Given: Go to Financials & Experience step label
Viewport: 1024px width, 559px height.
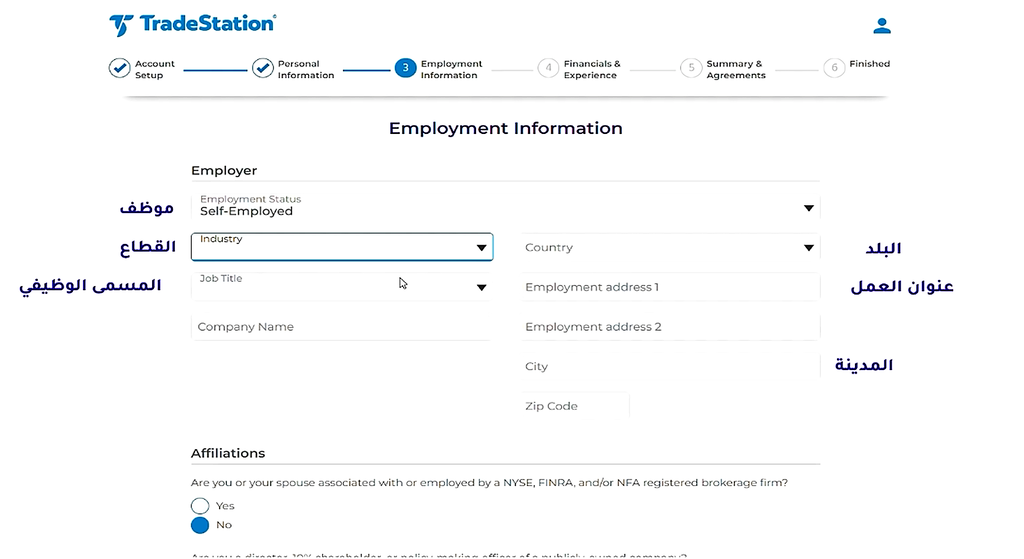Looking at the screenshot, I should click(x=592, y=69).
